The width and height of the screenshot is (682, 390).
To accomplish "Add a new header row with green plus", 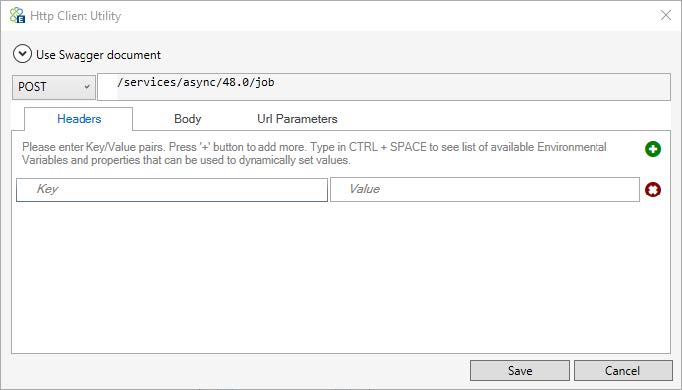I will tap(652, 149).
